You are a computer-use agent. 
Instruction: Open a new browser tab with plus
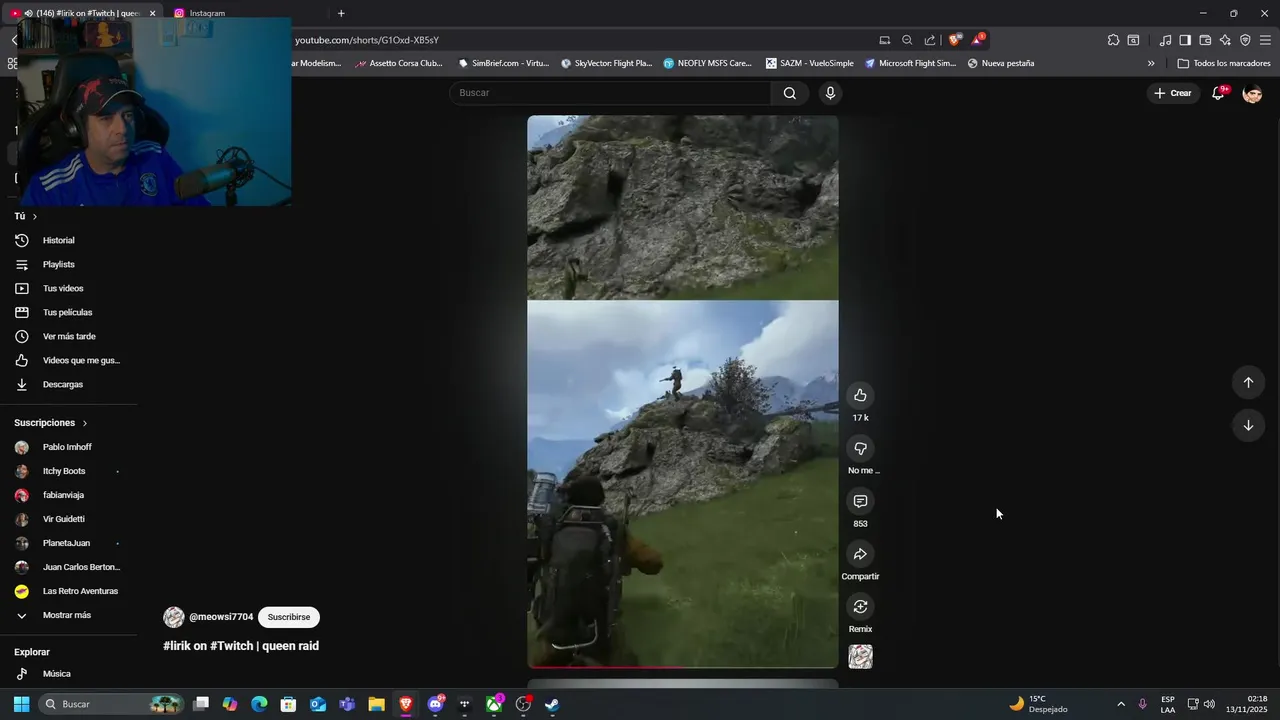(x=341, y=14)
